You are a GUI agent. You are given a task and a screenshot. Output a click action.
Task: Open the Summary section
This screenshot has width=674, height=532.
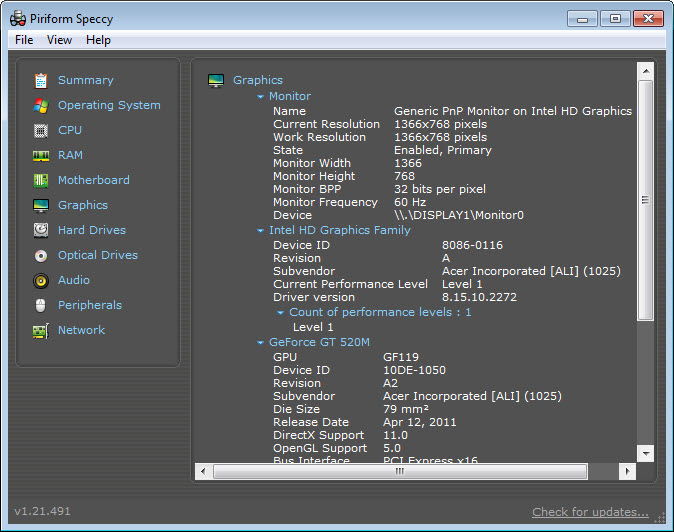pyautogui.click(x=86, y=80)
